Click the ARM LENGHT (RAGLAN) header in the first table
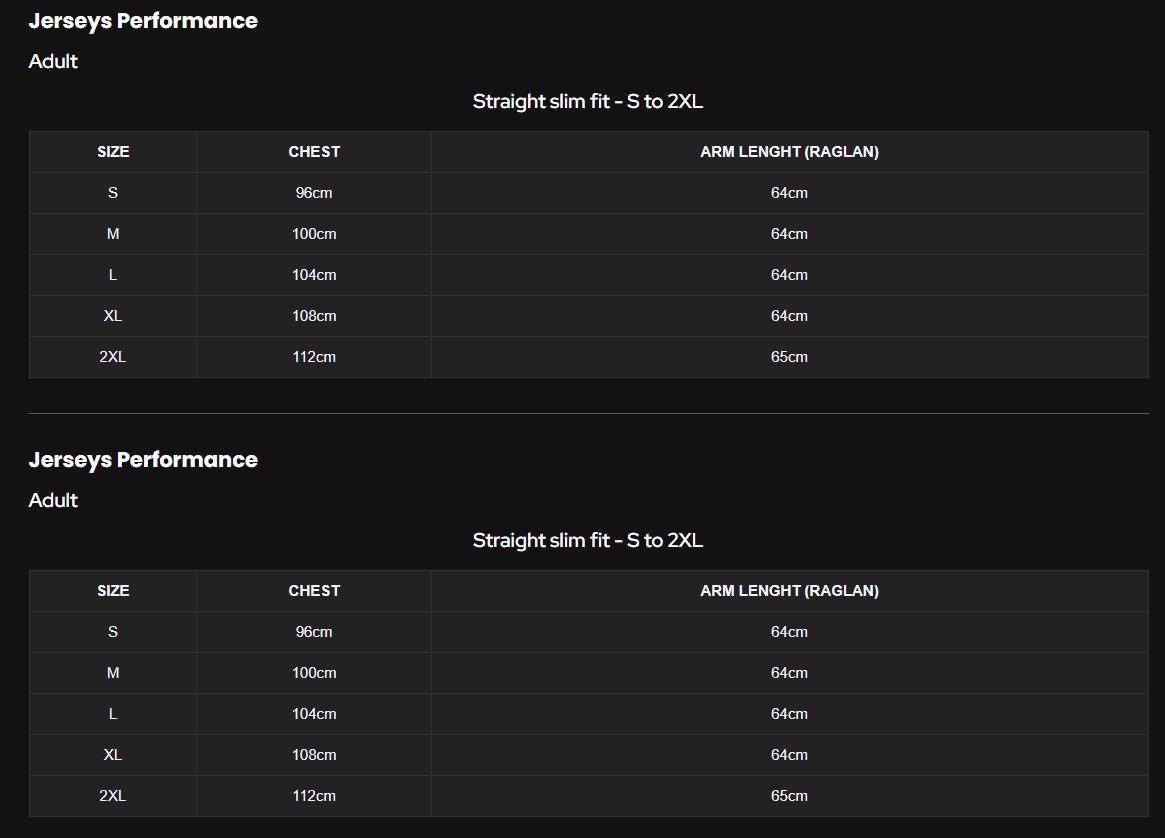This screenshot has height=838, width=1165. (789, 152)
